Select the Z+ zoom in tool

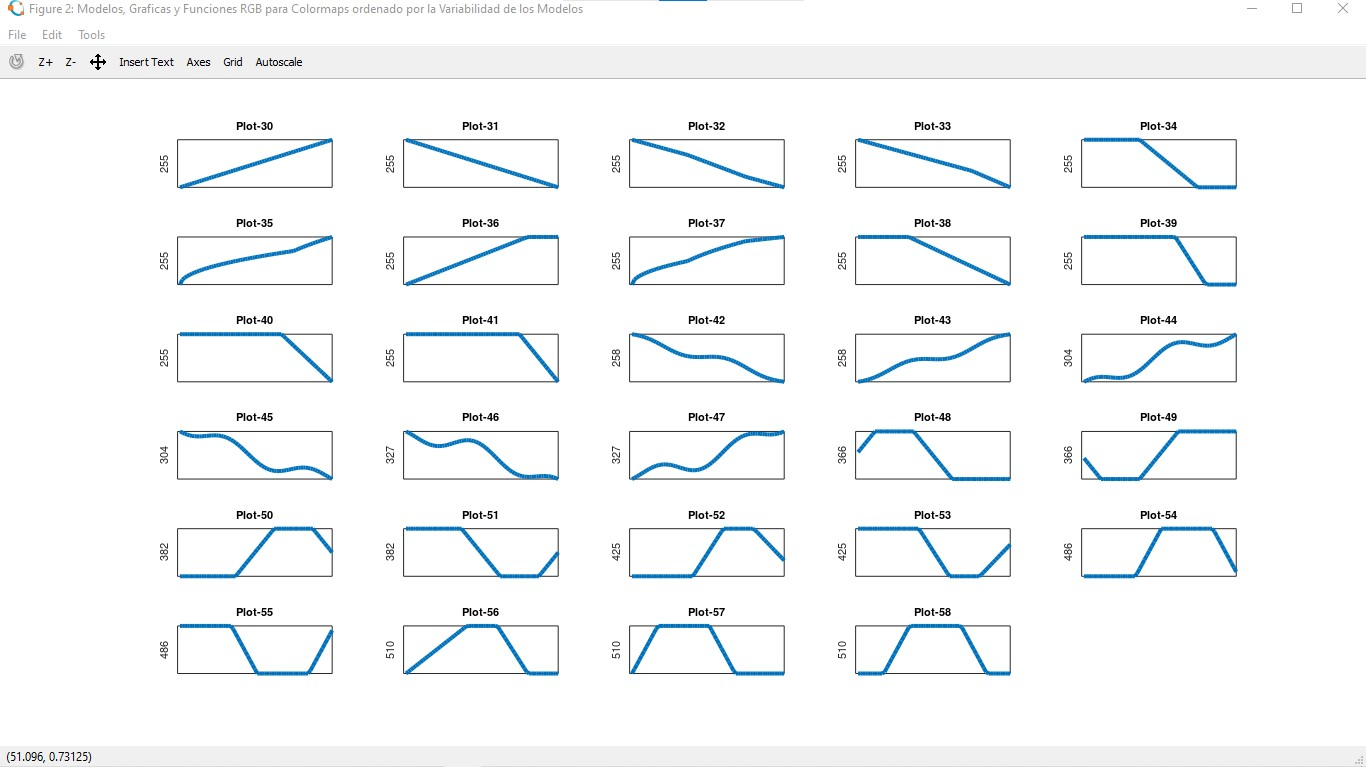46,62
